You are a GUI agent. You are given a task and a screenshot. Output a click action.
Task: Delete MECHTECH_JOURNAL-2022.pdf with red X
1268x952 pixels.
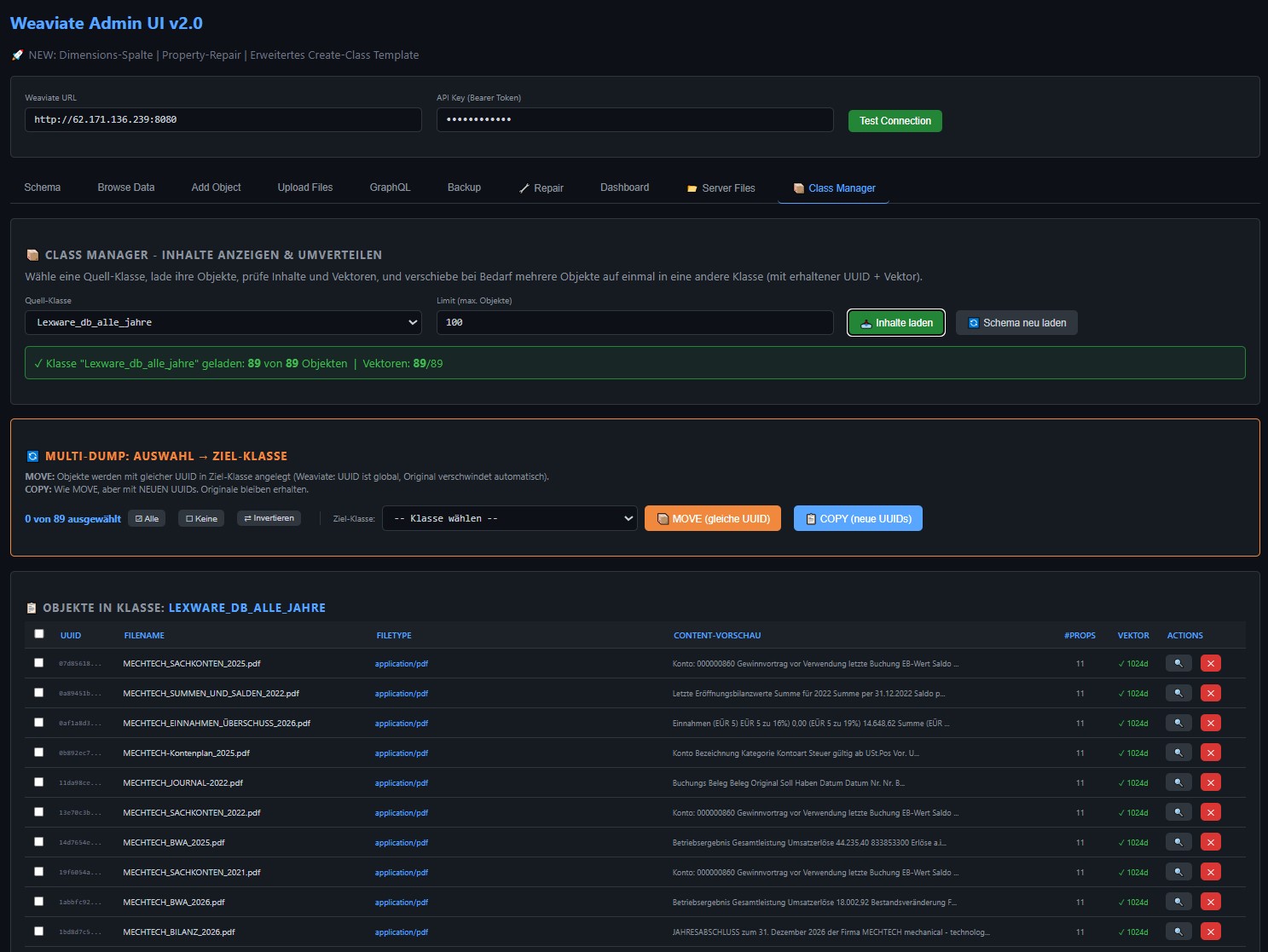pos(1210,782)
